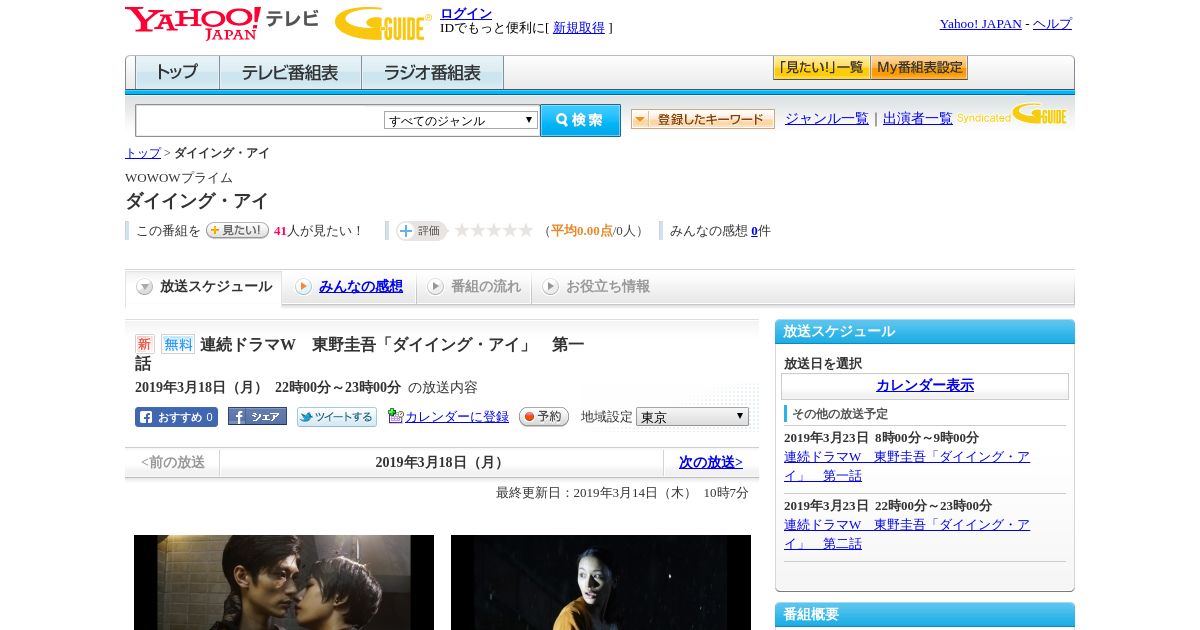1200x630 pixels.
Task: Open the カレンダー表示 link
Action: tap(925, 386)
